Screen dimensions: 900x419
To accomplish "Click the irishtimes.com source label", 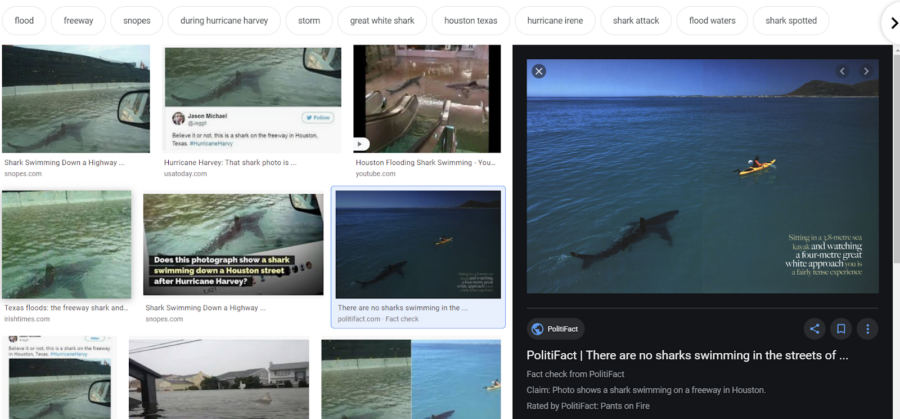I will (x=26, y=319).
